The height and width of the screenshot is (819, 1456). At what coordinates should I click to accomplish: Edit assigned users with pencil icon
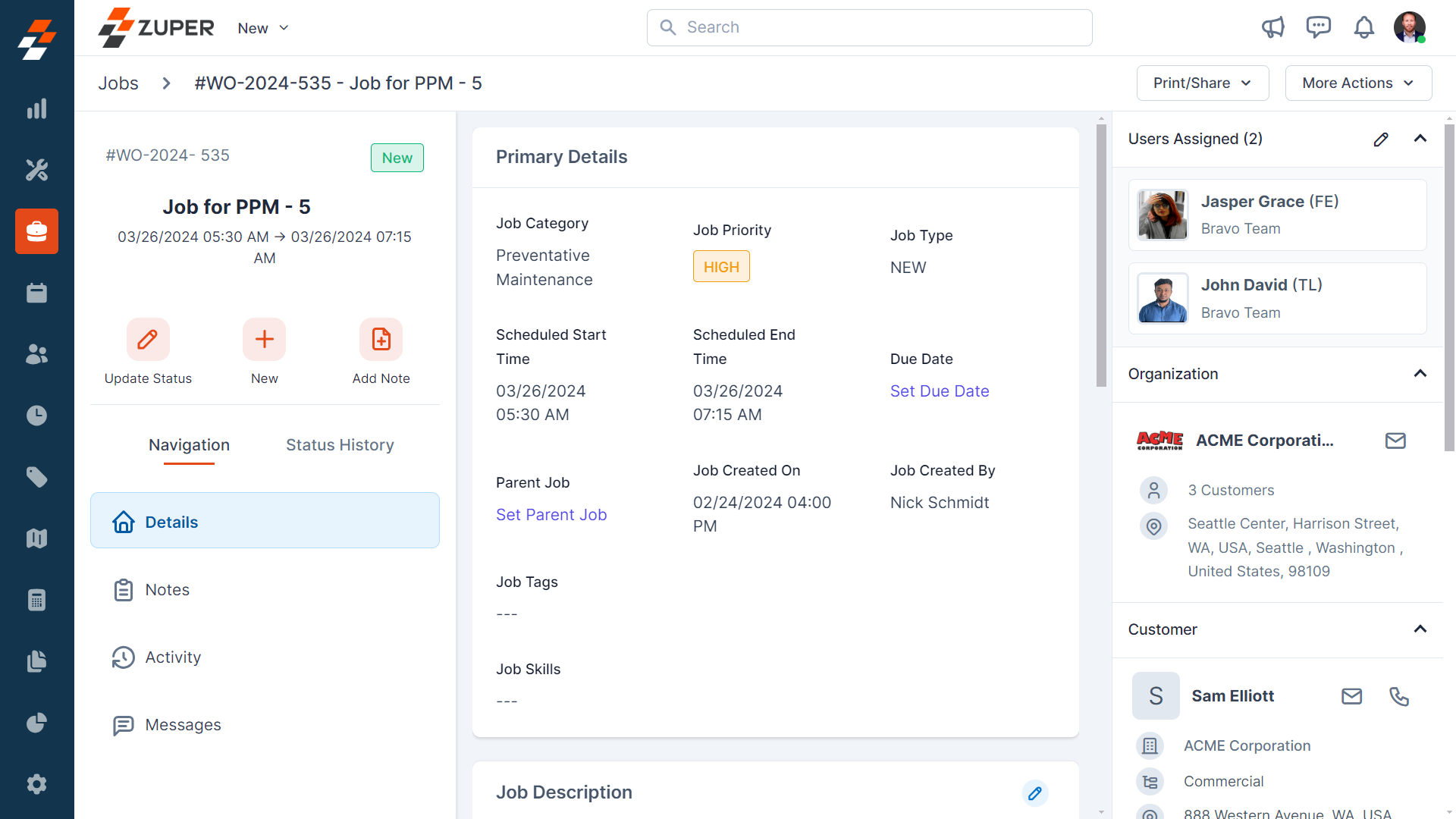[x=1381, y=139]
